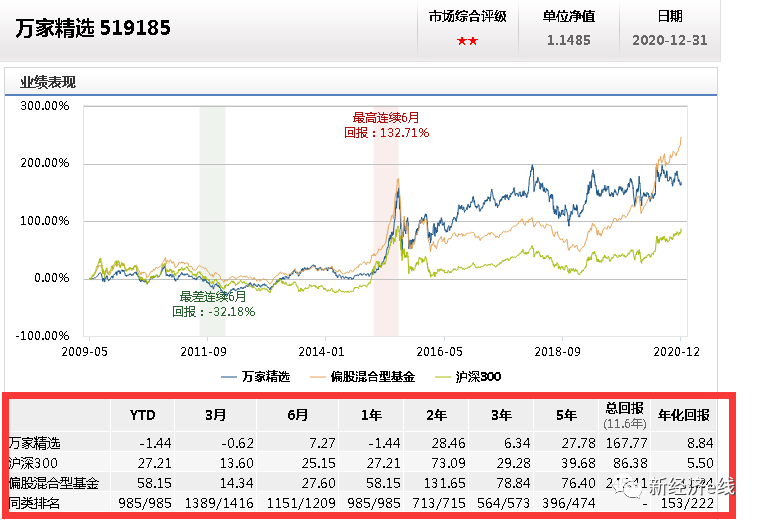Click the 2年 column header
The width and height of the screenshot is (760, 520).
pyautogui.click(x=436, y=416)
